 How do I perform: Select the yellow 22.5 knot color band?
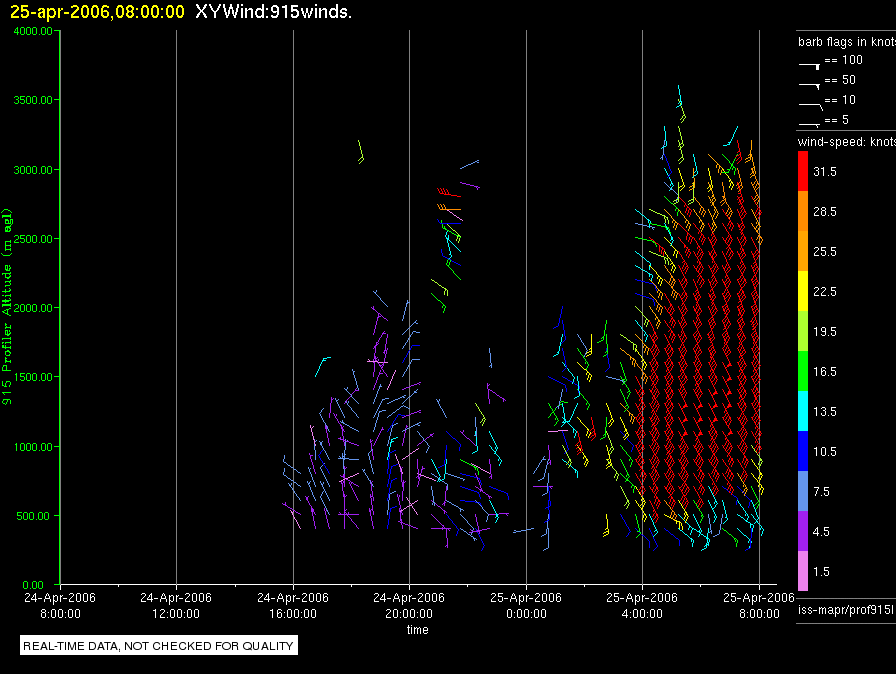point(803,291)
